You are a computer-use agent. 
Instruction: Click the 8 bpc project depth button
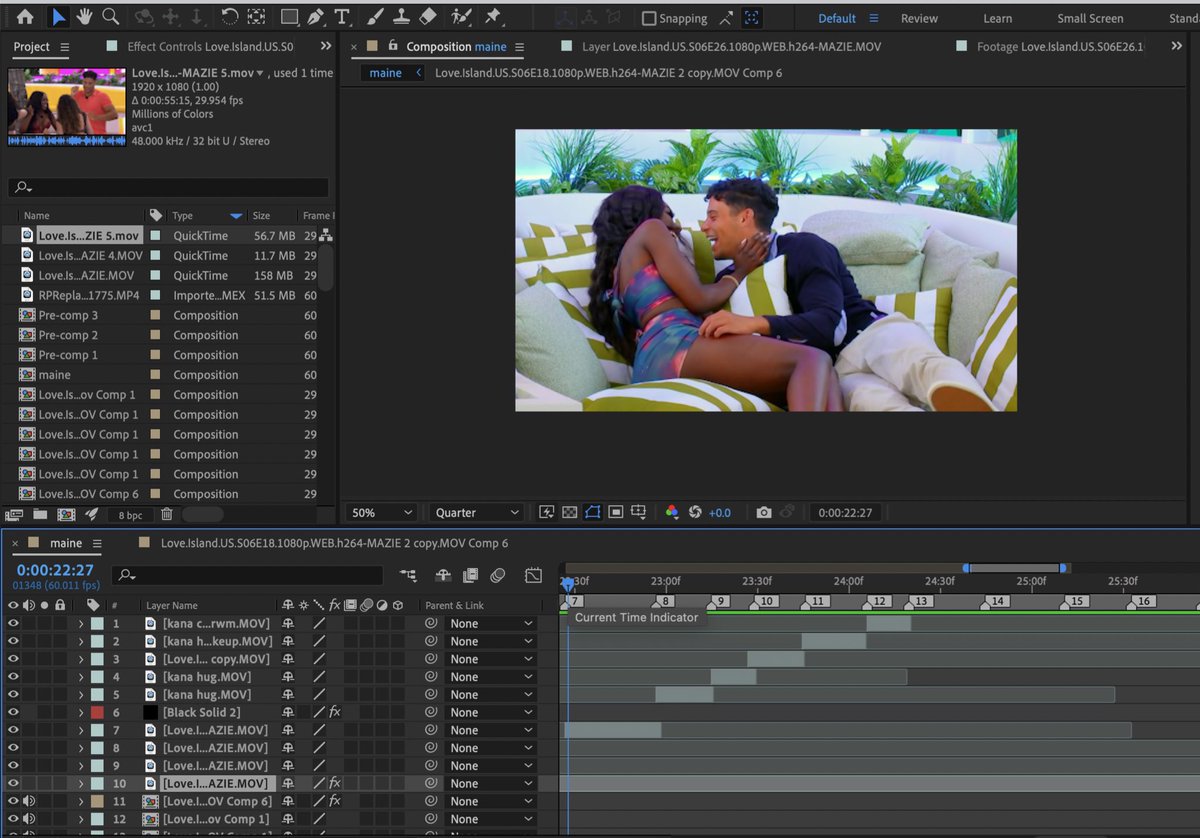click(x=130, y=514)
